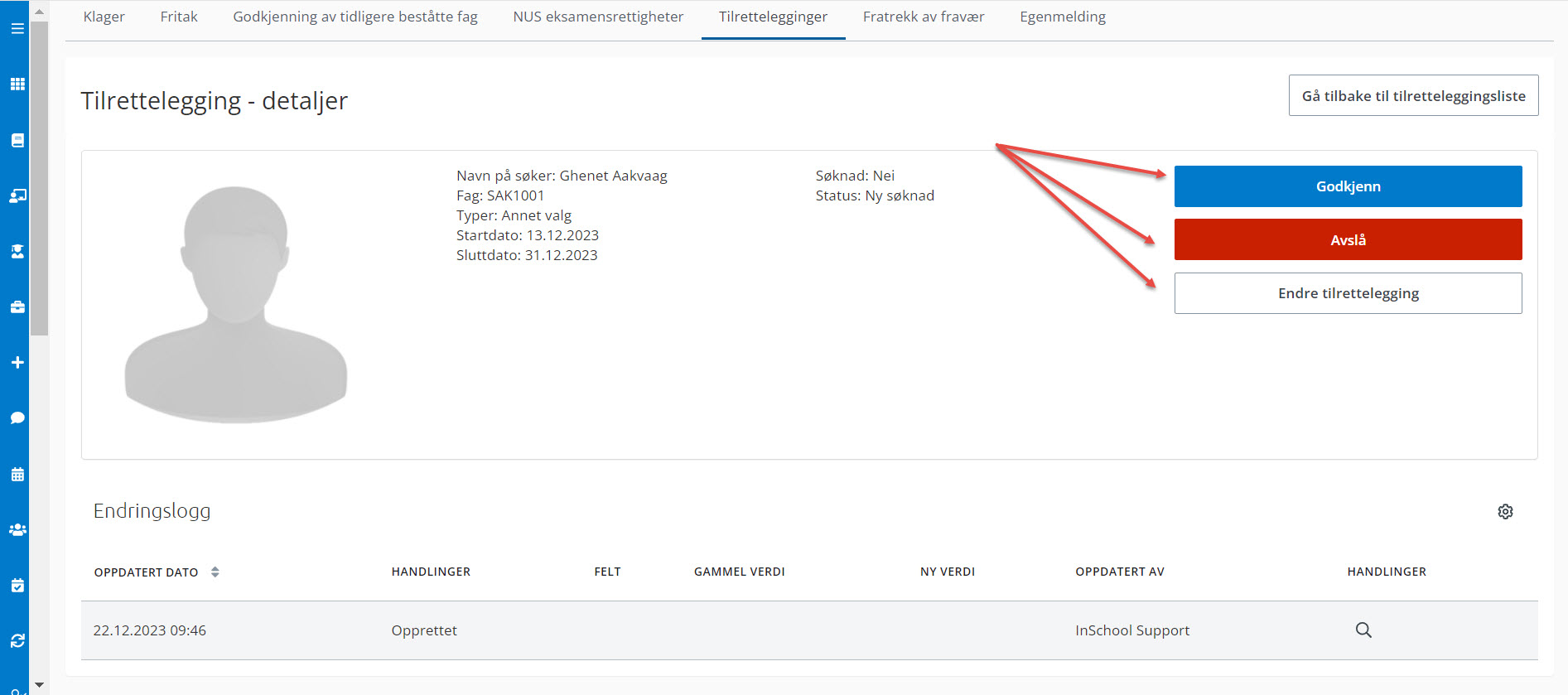Open the hamburger menu in the sidebar

click(x=17, y=28)
